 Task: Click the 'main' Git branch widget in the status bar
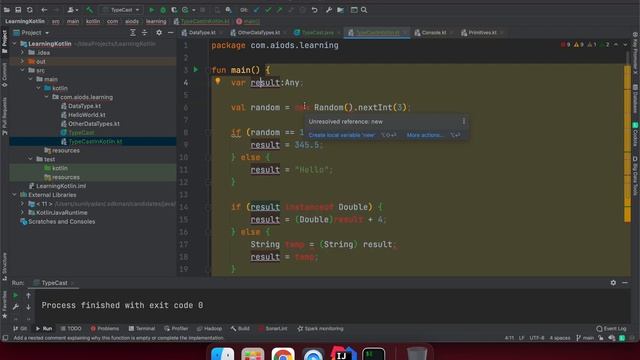(x=585, y=338)
